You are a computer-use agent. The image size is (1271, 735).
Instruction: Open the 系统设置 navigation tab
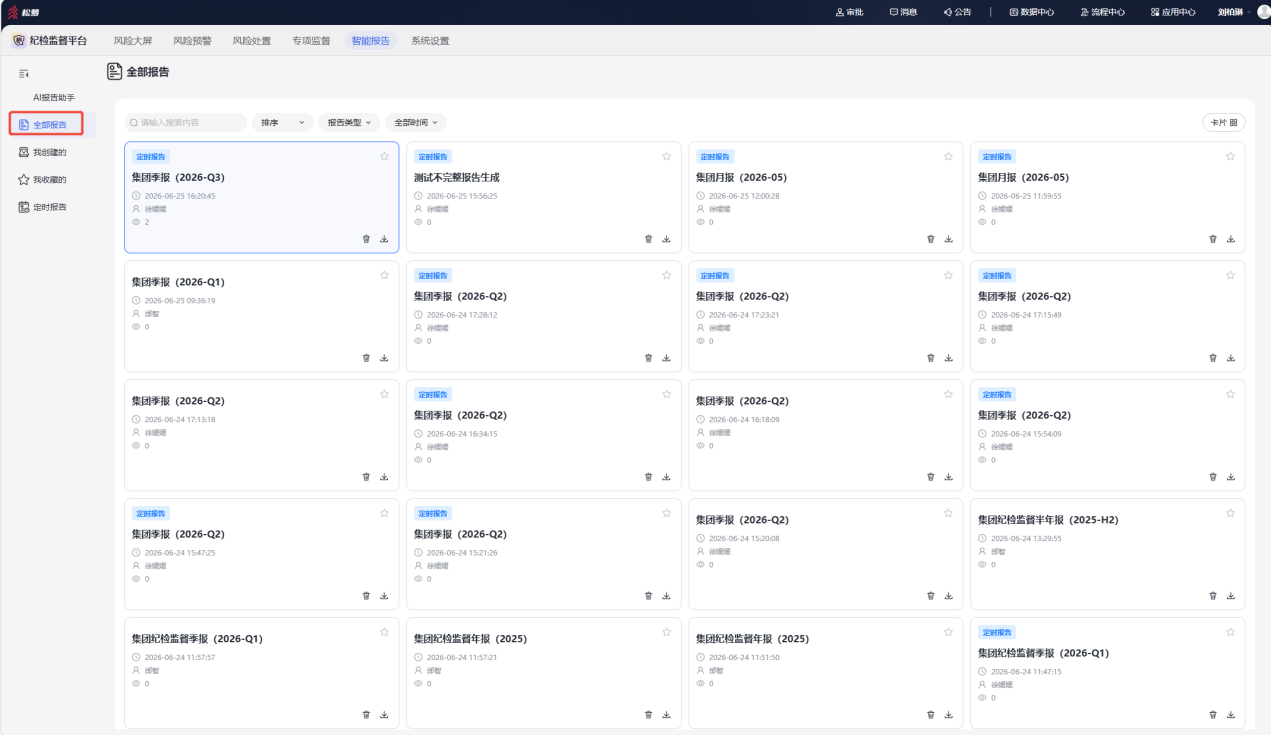point(430,41)
